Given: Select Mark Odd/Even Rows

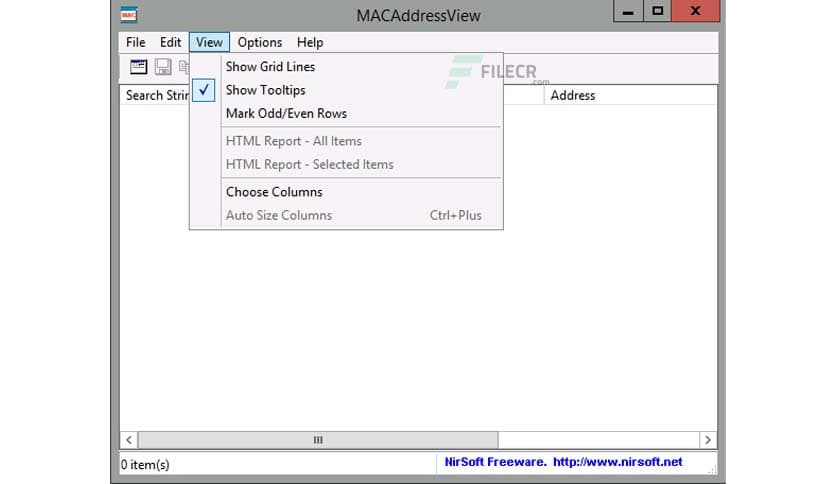Looking at the screenshot, I should (x=346, y=114).
